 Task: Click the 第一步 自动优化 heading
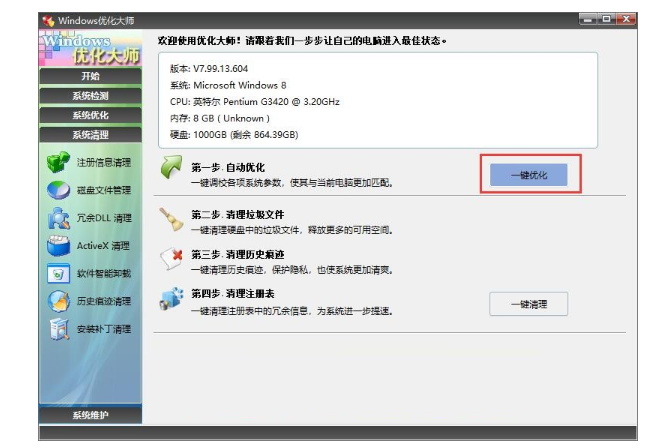click(x=228, y=167)
